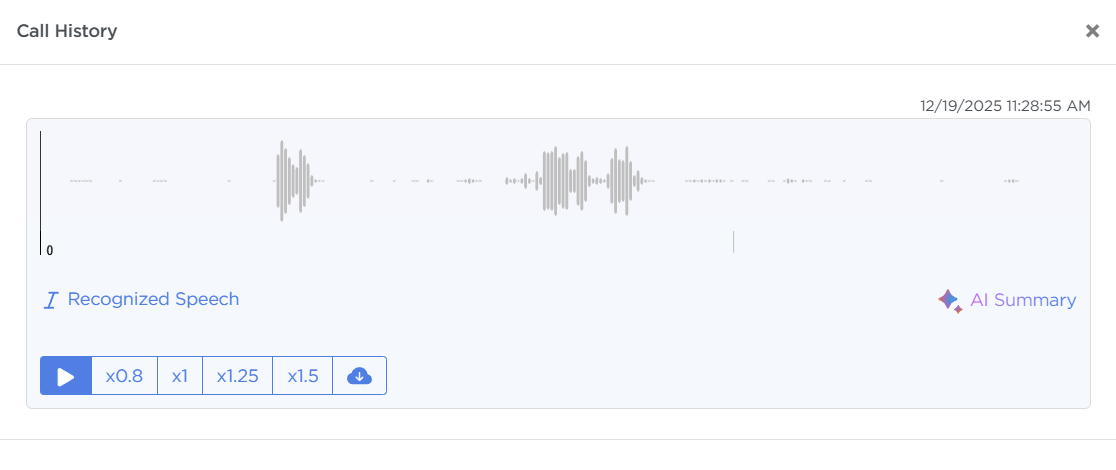Set playback speed to x0.8
This screenshot has height=470, width=1116.
coord(124,376)
